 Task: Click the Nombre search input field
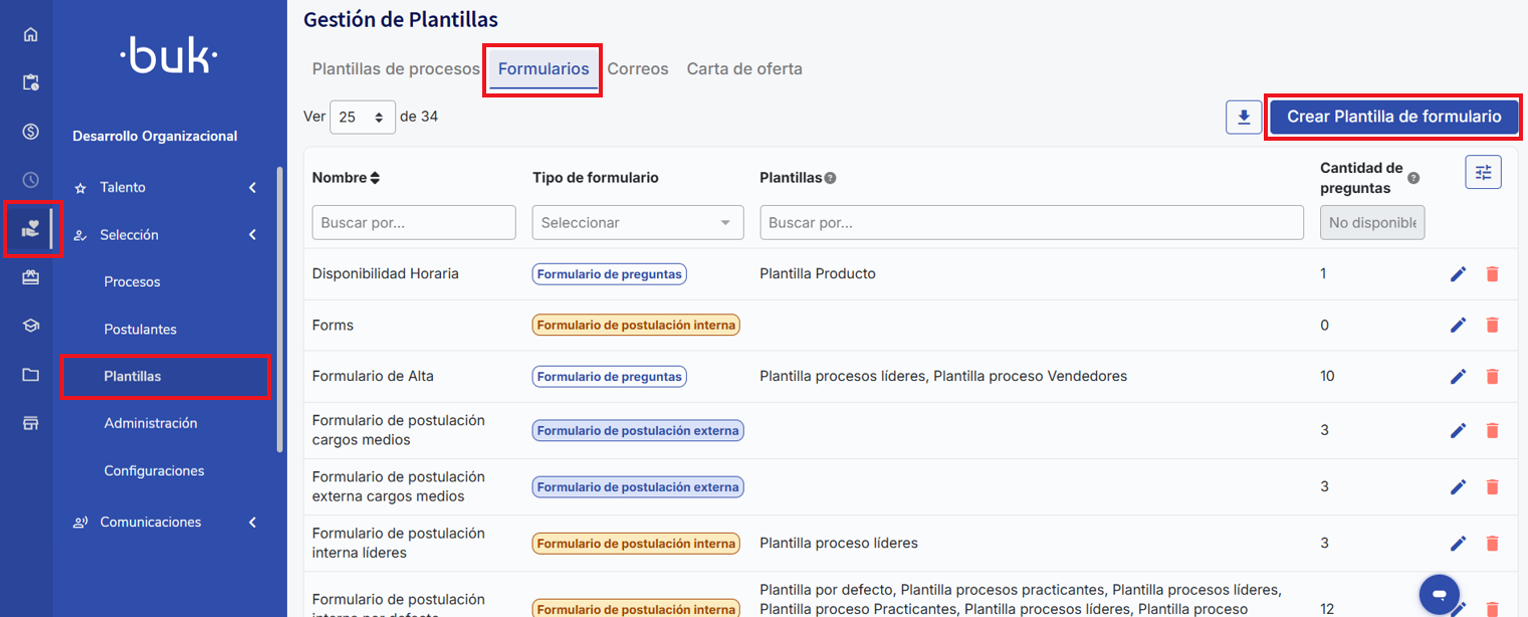tap(413, 223)
